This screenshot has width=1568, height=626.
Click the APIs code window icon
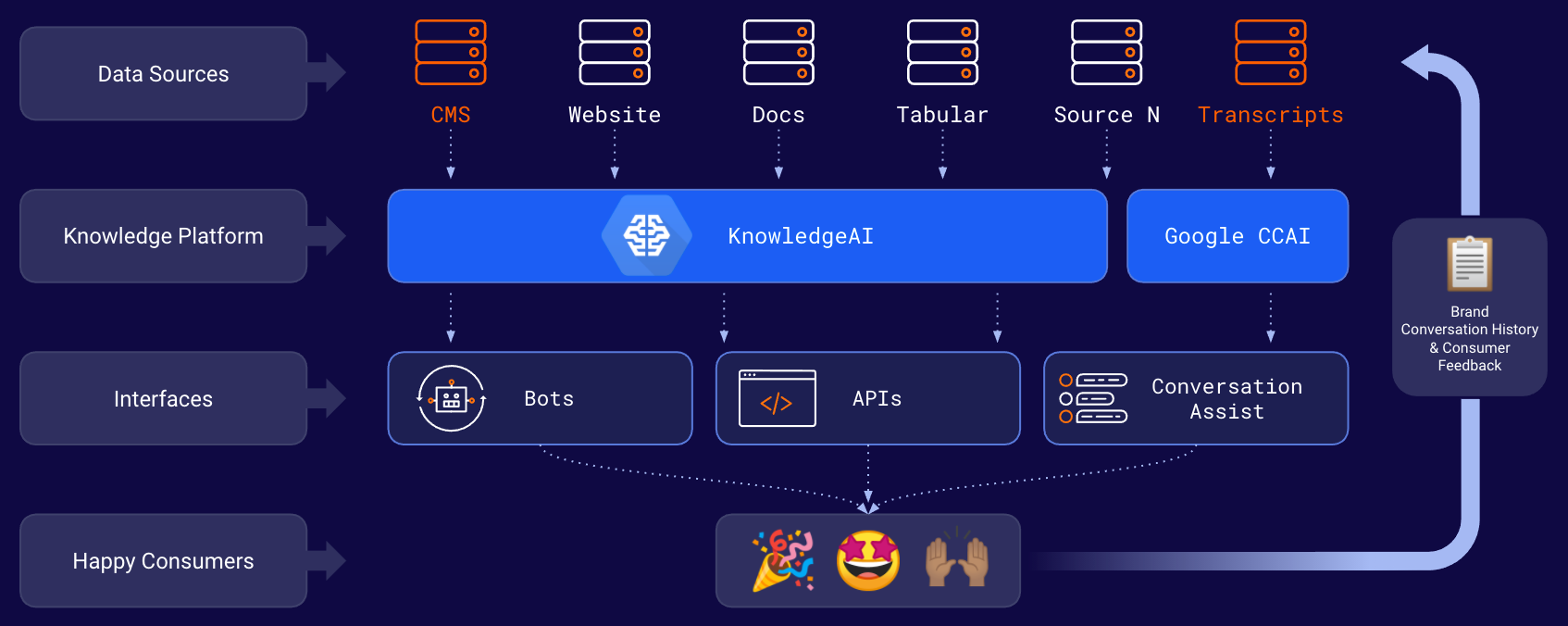point(778,398)
